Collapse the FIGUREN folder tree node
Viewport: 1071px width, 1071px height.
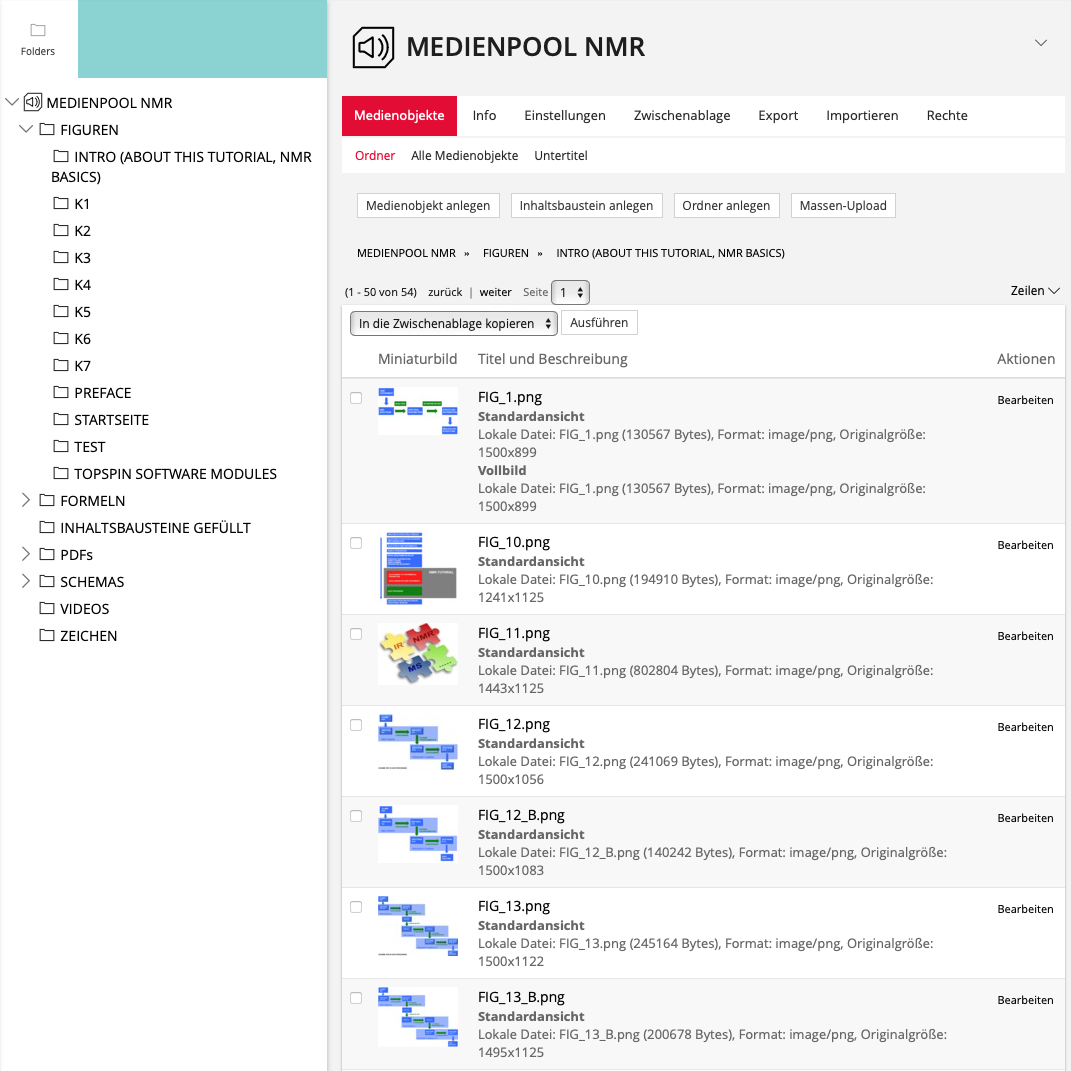tap(26, 130)
